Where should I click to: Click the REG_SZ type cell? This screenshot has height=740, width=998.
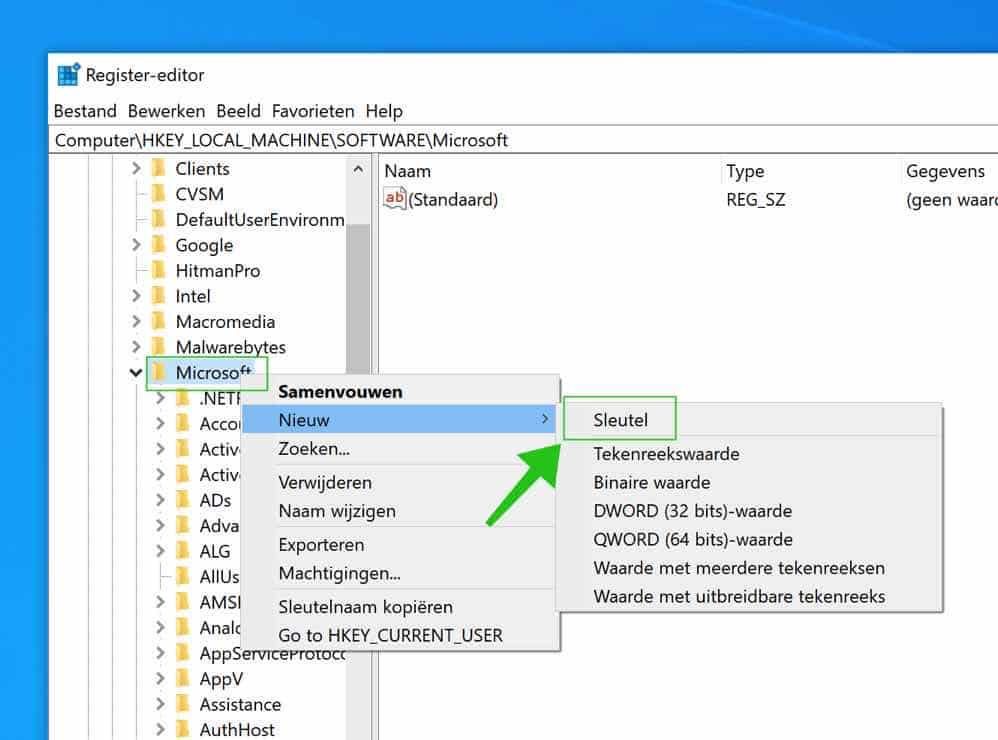[x=756, y=200]
